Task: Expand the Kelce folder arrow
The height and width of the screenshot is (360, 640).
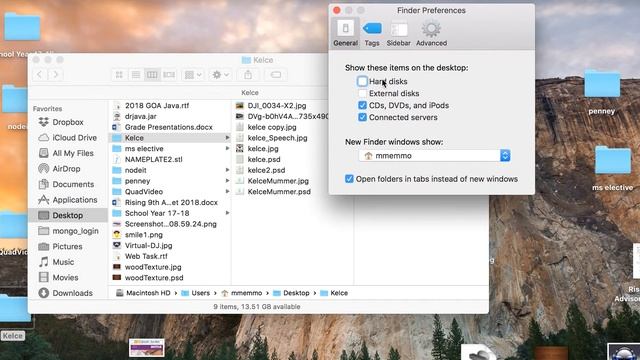Action: point(227,138)
